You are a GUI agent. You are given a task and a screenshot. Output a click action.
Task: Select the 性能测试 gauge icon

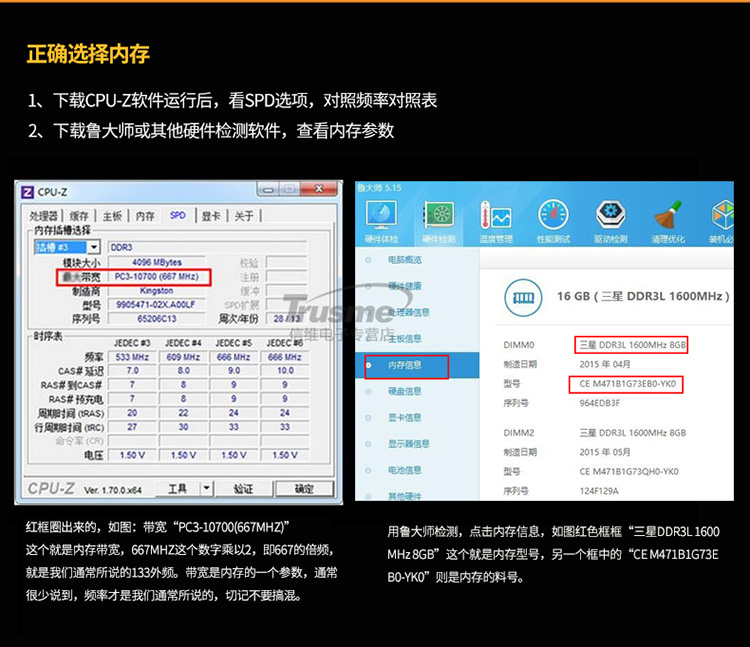point(553,215)
